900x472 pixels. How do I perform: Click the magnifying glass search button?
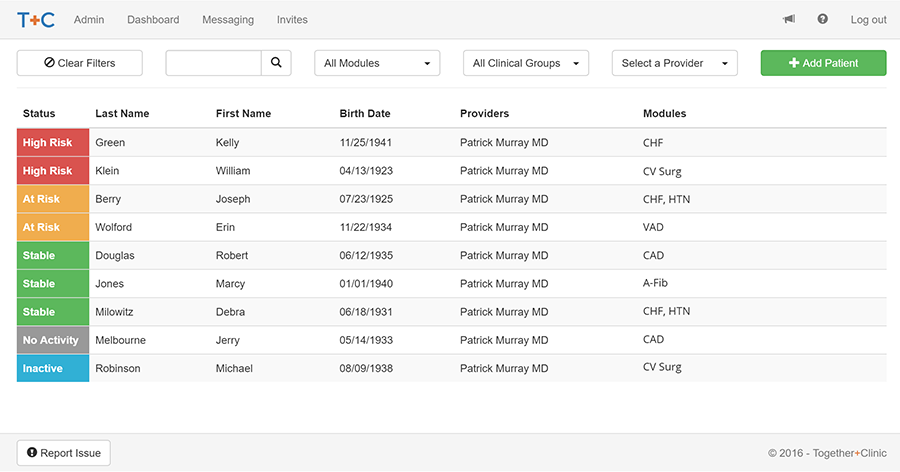tap(276, 63)
